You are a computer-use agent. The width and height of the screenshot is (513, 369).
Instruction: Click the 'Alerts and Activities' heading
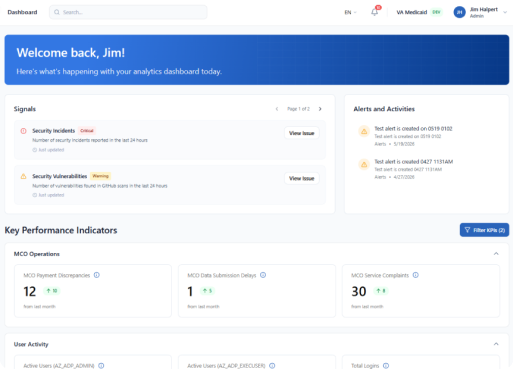[384, 109]
